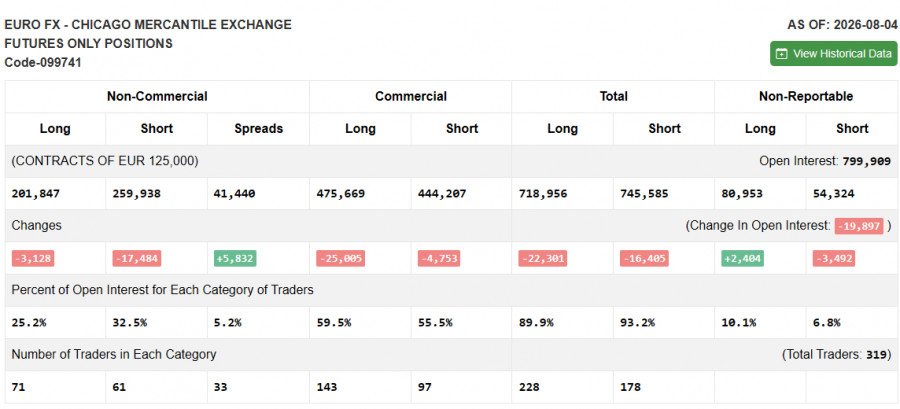Click the Spreads column header
This screenshot has width=900, height=409.
[x=258, y=128]
